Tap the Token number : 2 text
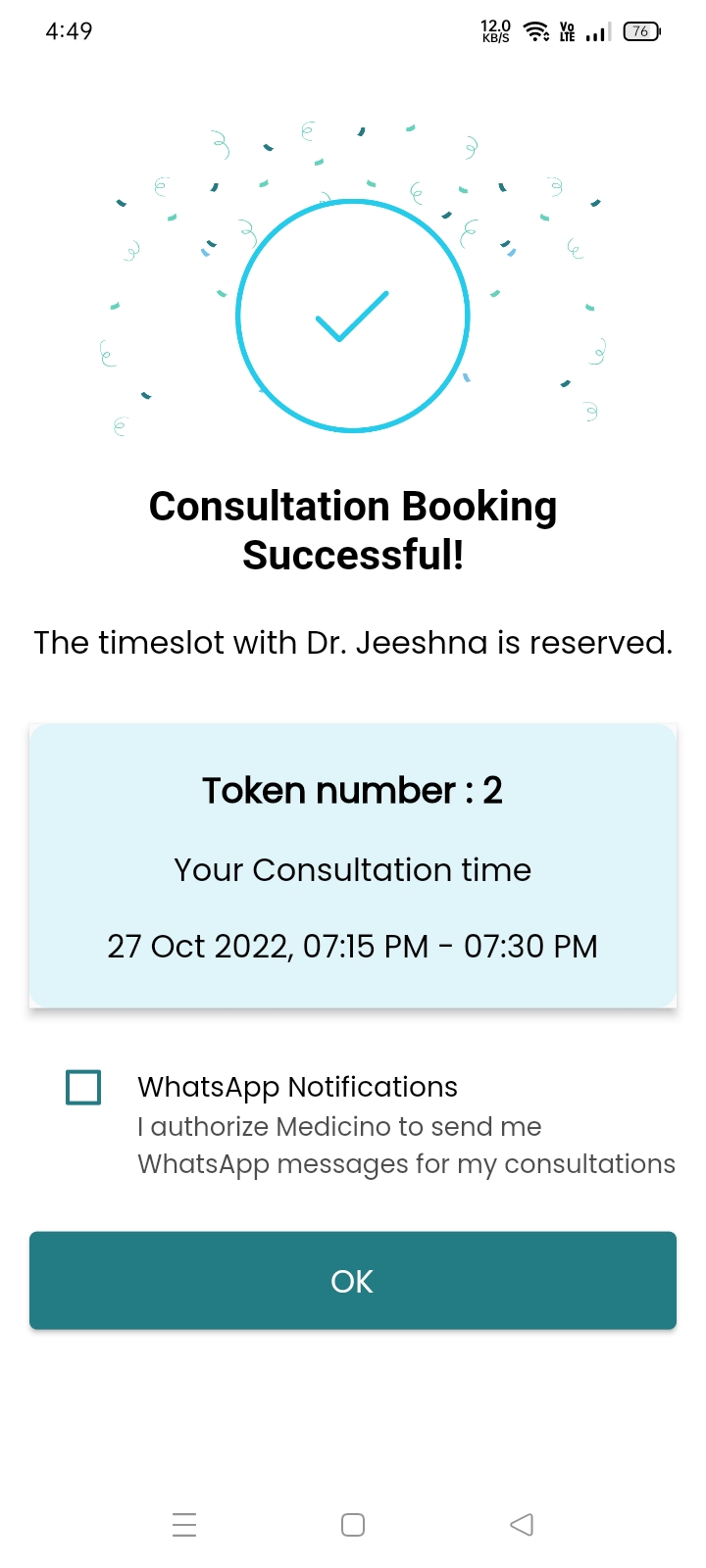Screen dimensions: 706x1568 (353, 790)
